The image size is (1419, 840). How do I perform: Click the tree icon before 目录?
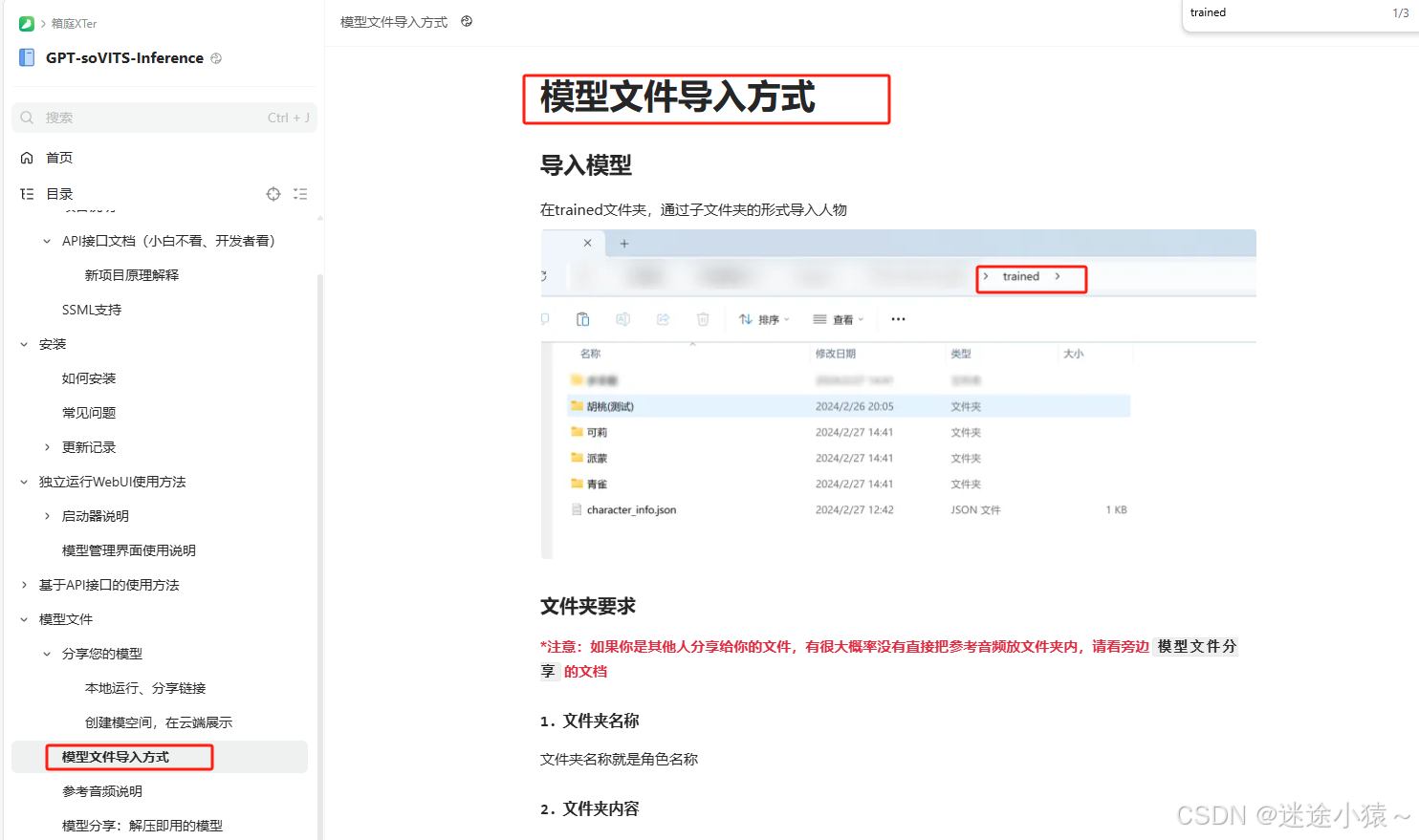25,193
